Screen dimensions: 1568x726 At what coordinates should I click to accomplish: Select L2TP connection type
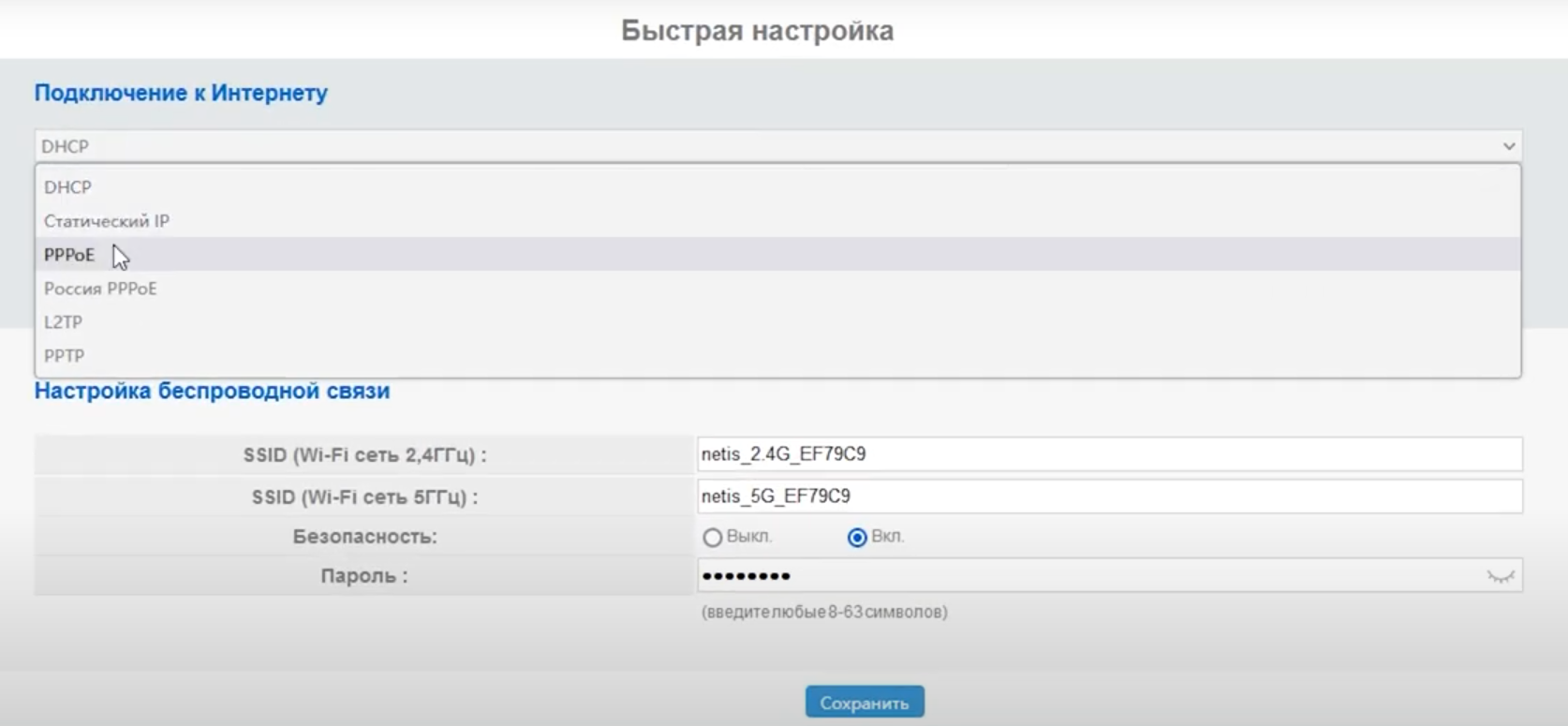(778, 322)
